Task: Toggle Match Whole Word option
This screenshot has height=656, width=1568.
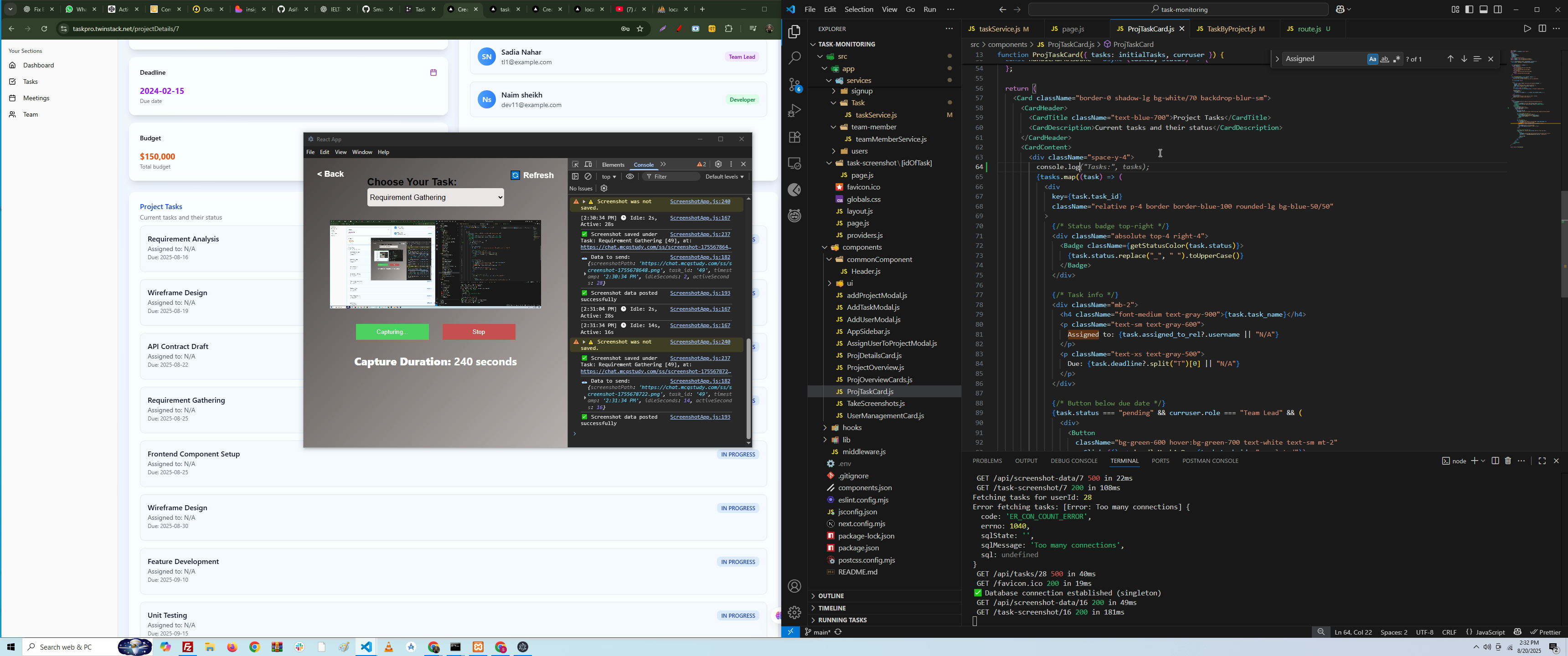Action: 1384,59
